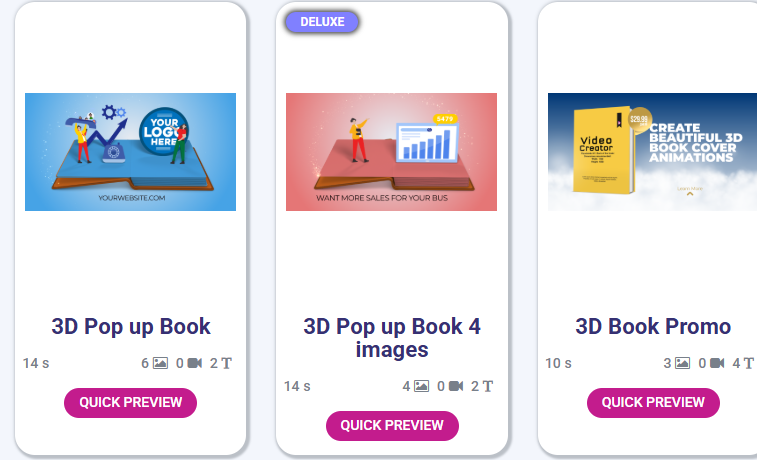Click video camera icon on 3D Pop up Book
This screenshot has width=757, height=460.
point(195,363)
